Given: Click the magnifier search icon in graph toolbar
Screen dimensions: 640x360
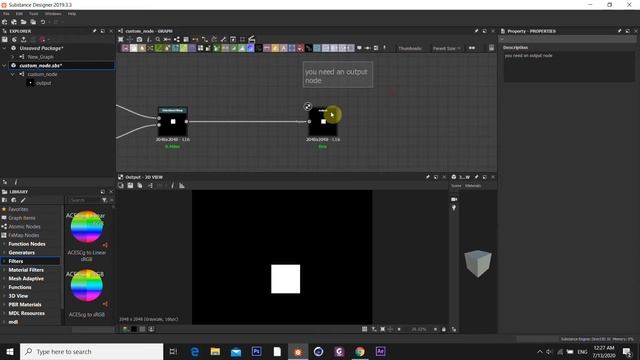Looking at the screenshot, I should click(158, 40).
